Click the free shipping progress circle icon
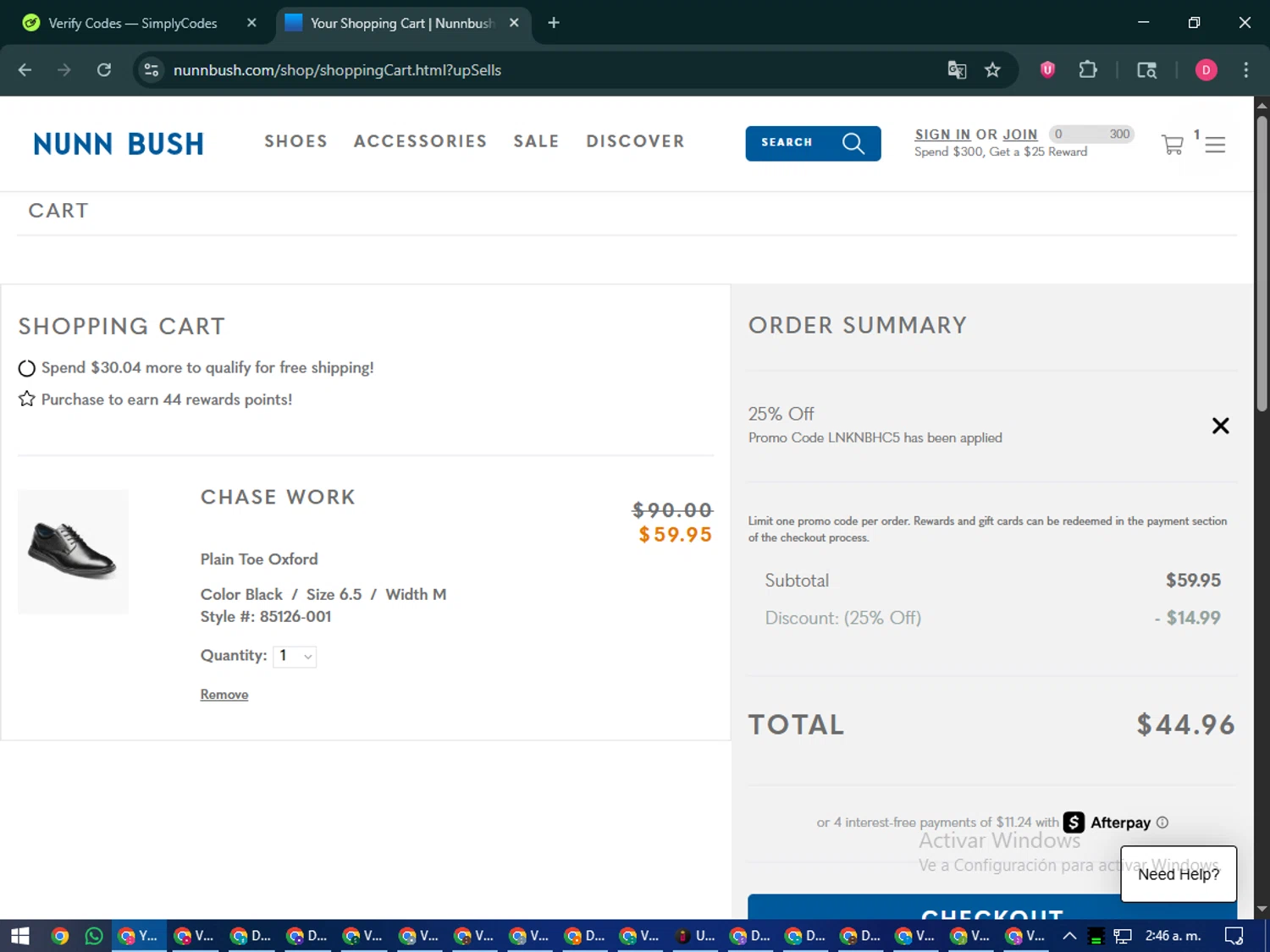Image resolution: width=1270 pixels, height=952 pixels. [x=27, y=368]
